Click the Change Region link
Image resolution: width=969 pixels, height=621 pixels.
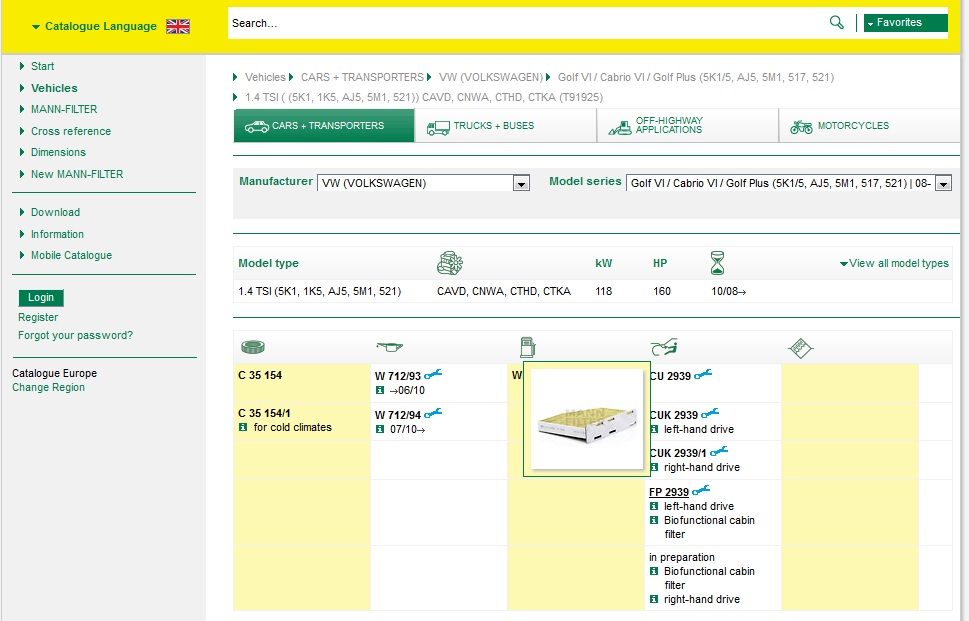coord(48,387)
